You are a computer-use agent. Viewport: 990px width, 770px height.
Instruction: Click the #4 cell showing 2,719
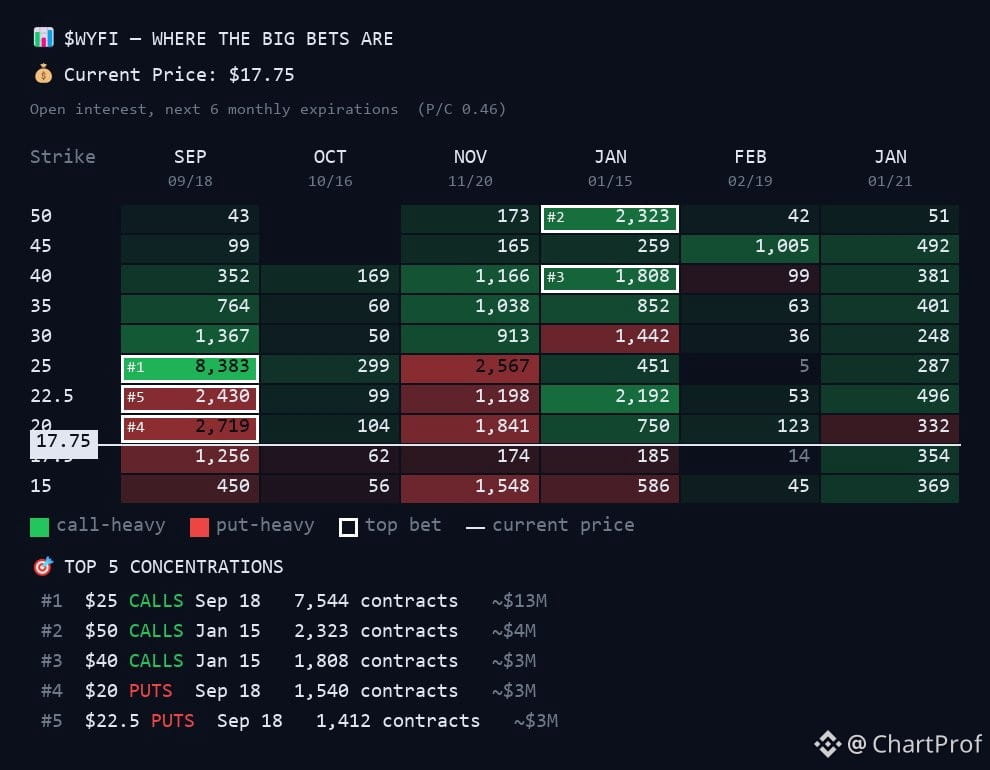pos(190,427)
